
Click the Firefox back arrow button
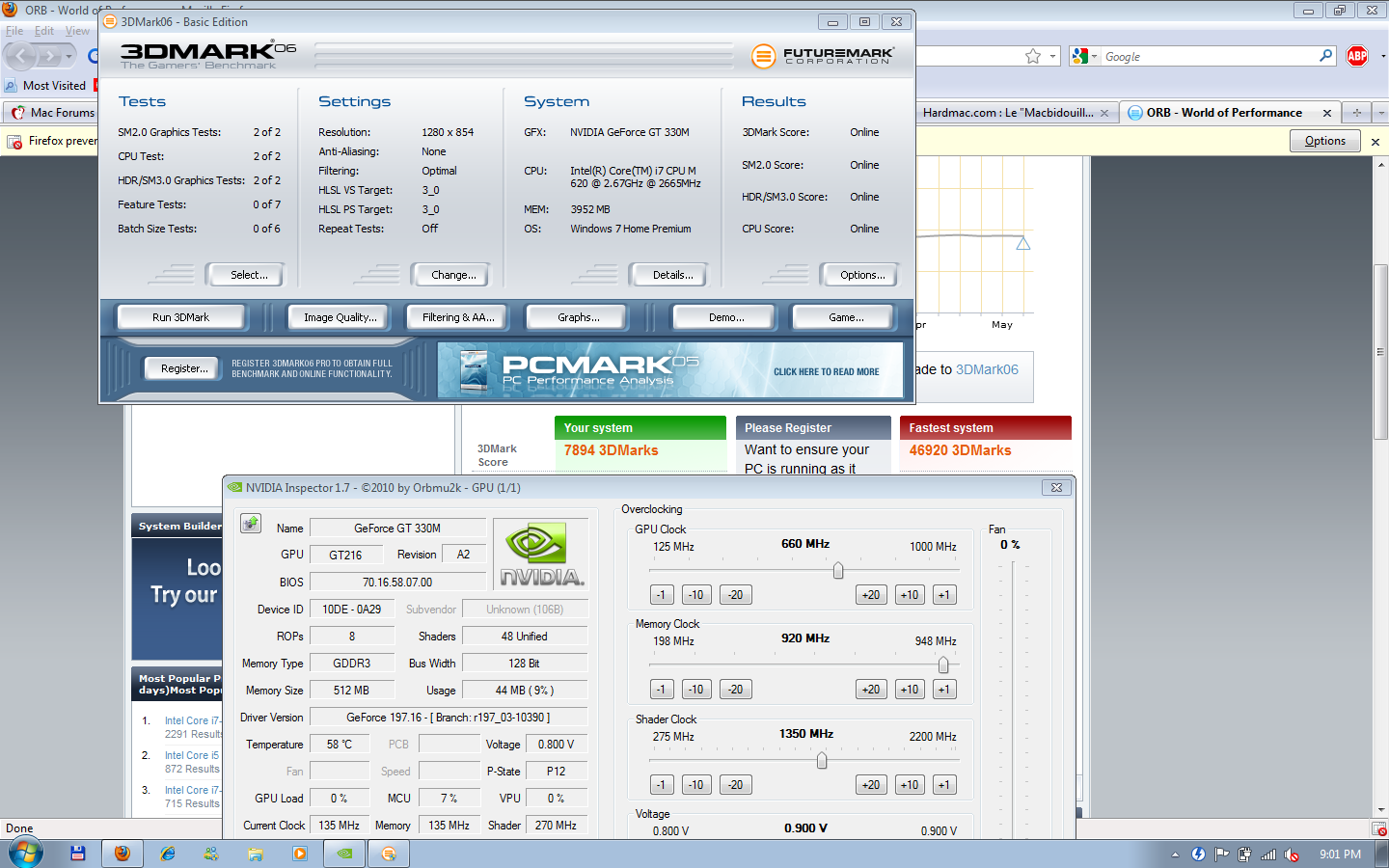tap(21, 56)
